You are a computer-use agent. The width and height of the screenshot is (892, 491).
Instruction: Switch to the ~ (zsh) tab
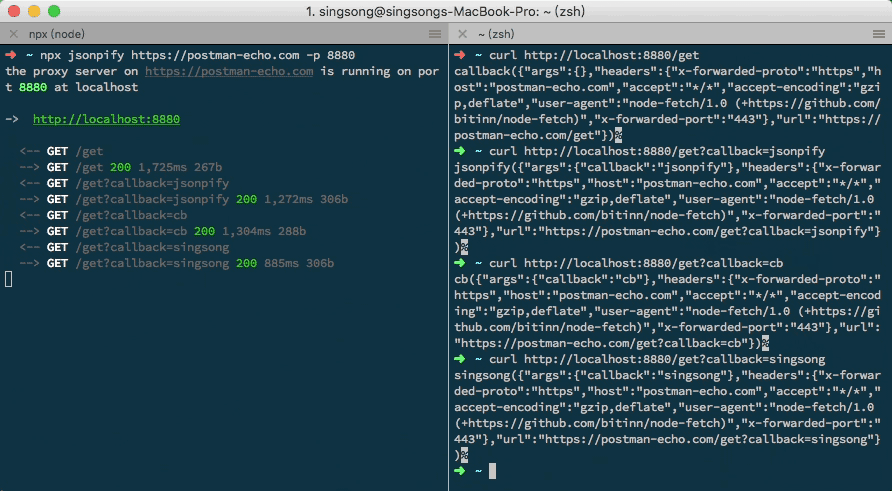click(496, 34)
